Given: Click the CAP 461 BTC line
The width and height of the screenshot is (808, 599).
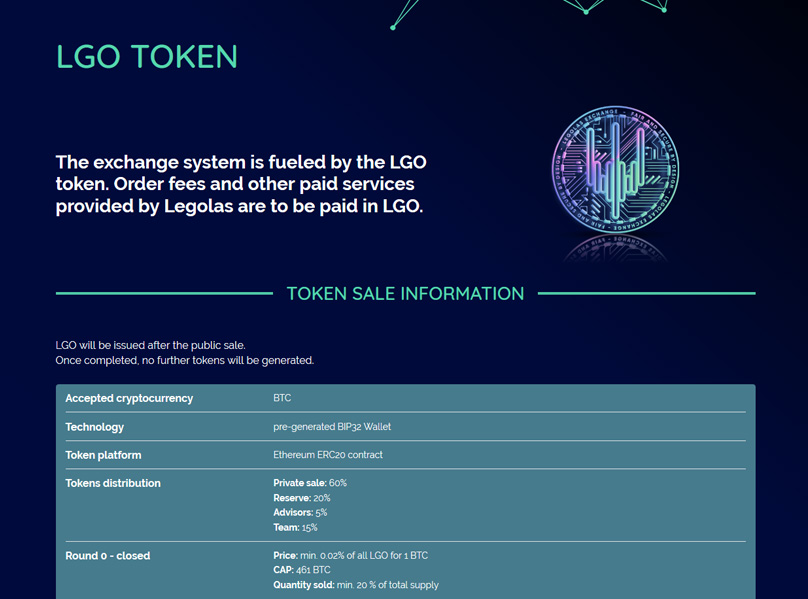Looking at the screenshot, I should click(302, 570).
